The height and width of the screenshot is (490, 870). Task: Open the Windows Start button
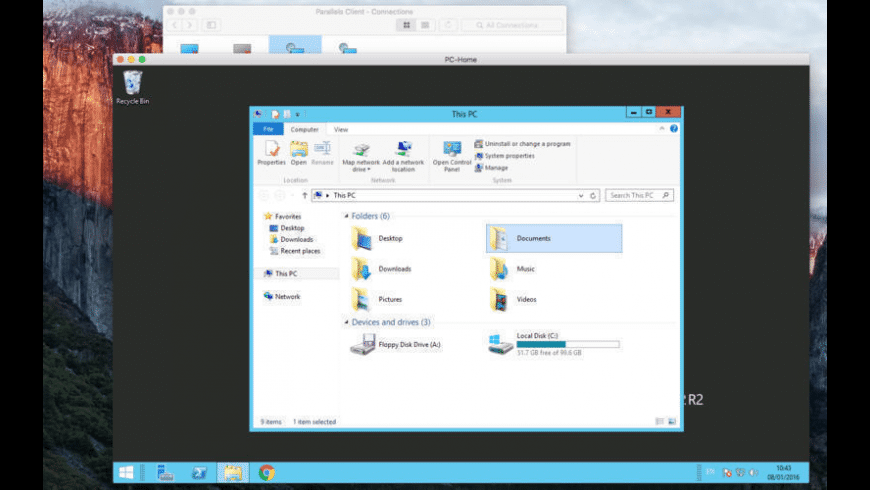[126, 472]
